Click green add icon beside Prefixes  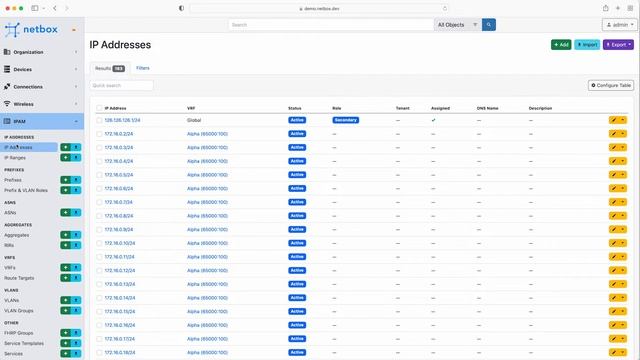click(65, 180)
